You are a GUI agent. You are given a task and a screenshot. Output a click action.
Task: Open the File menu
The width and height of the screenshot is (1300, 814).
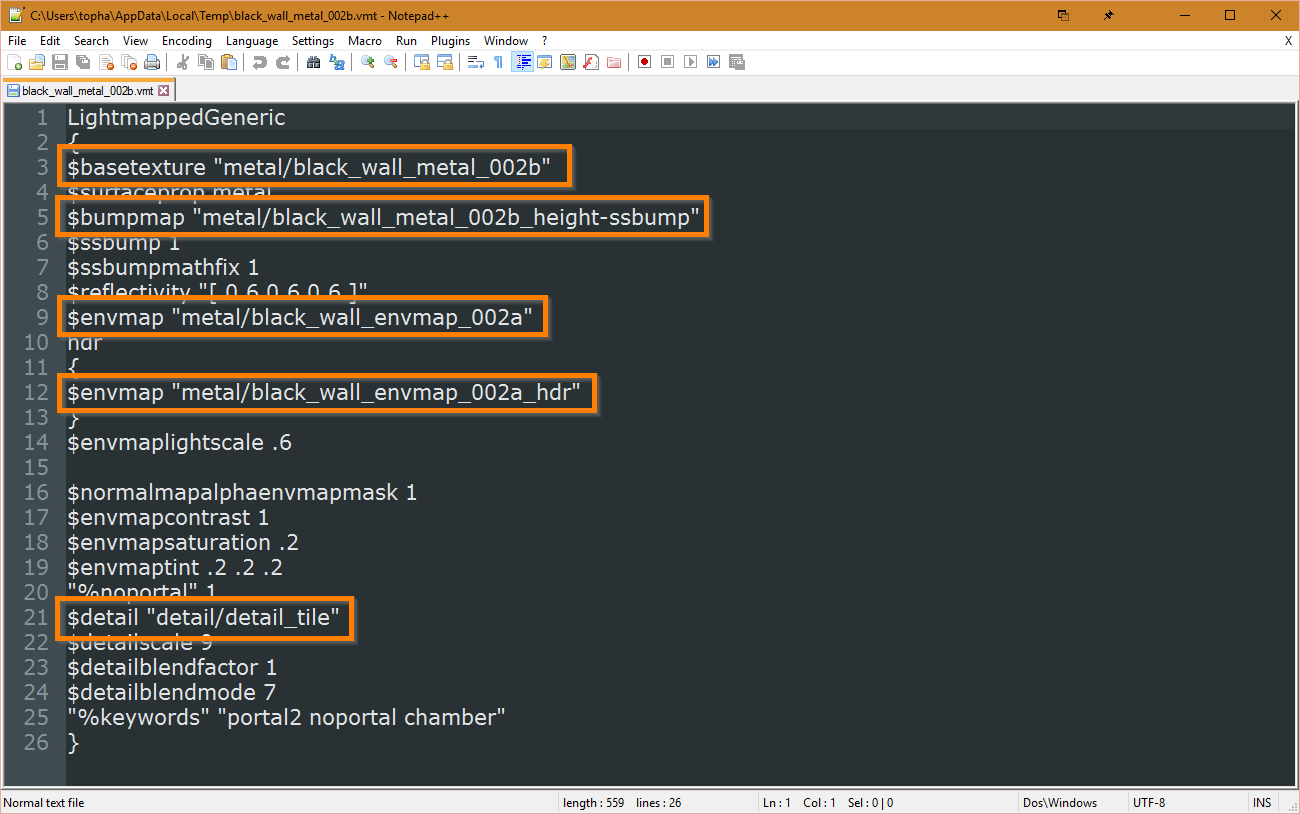[17, 41]
